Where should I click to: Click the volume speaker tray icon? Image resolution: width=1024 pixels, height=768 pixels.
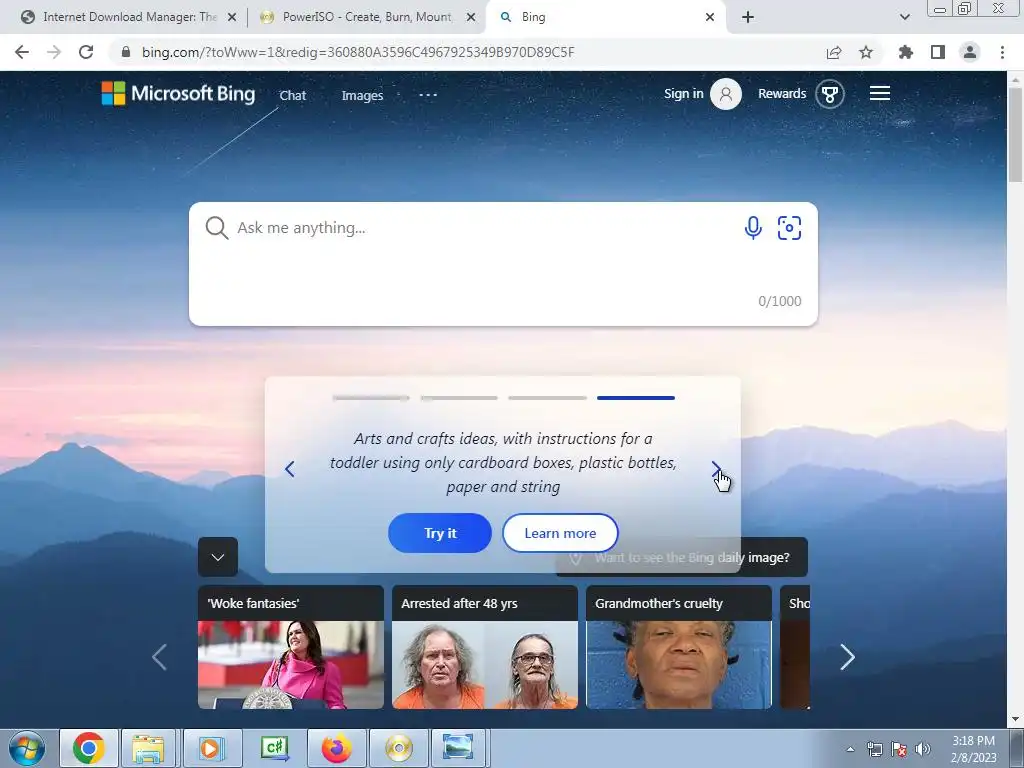point(922,749)
